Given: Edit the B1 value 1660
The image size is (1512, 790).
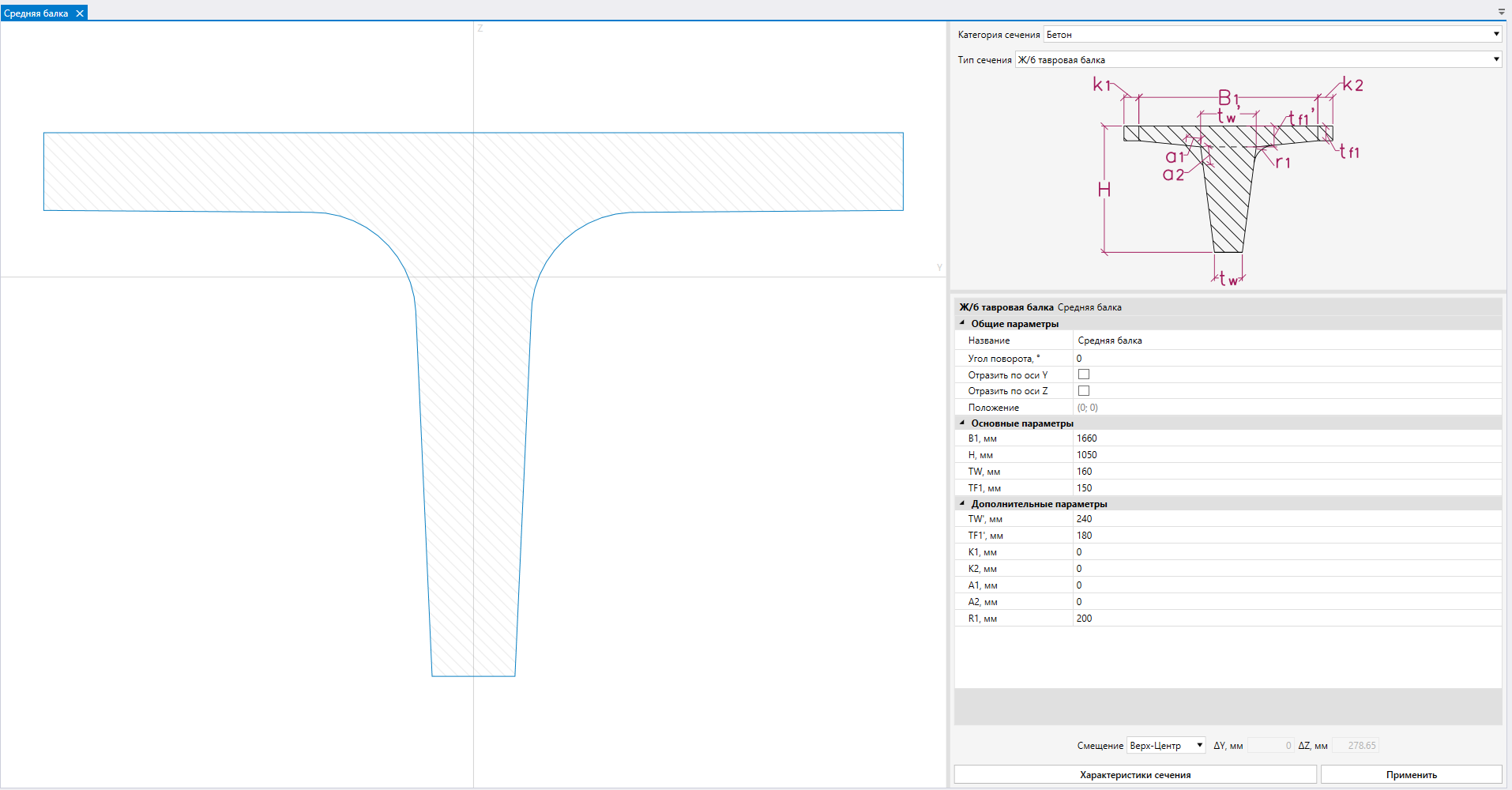Looking at the screenshot, I should [1288, 438].
